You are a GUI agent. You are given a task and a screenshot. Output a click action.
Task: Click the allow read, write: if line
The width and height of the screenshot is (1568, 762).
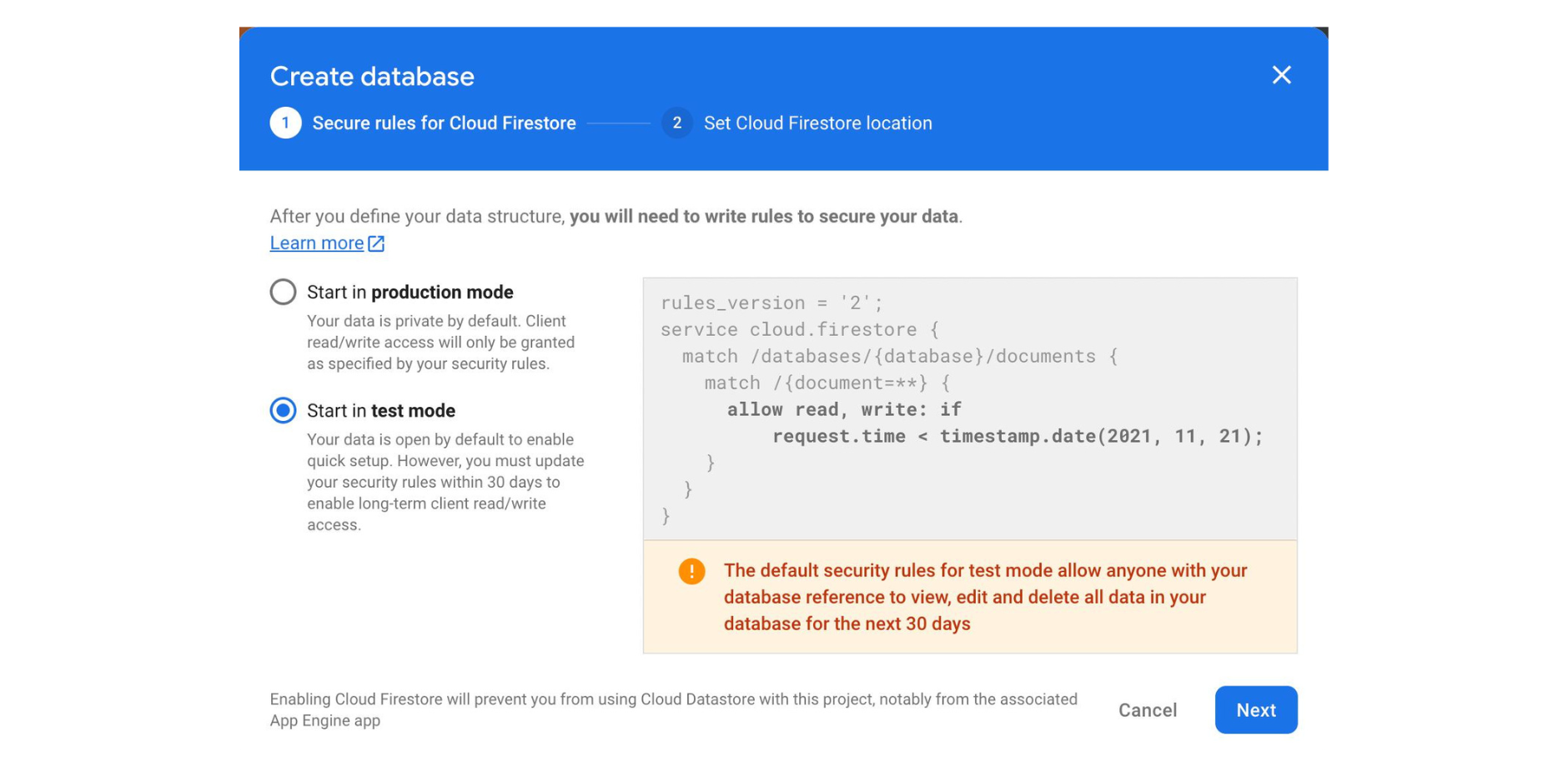(x=843, y=409)
